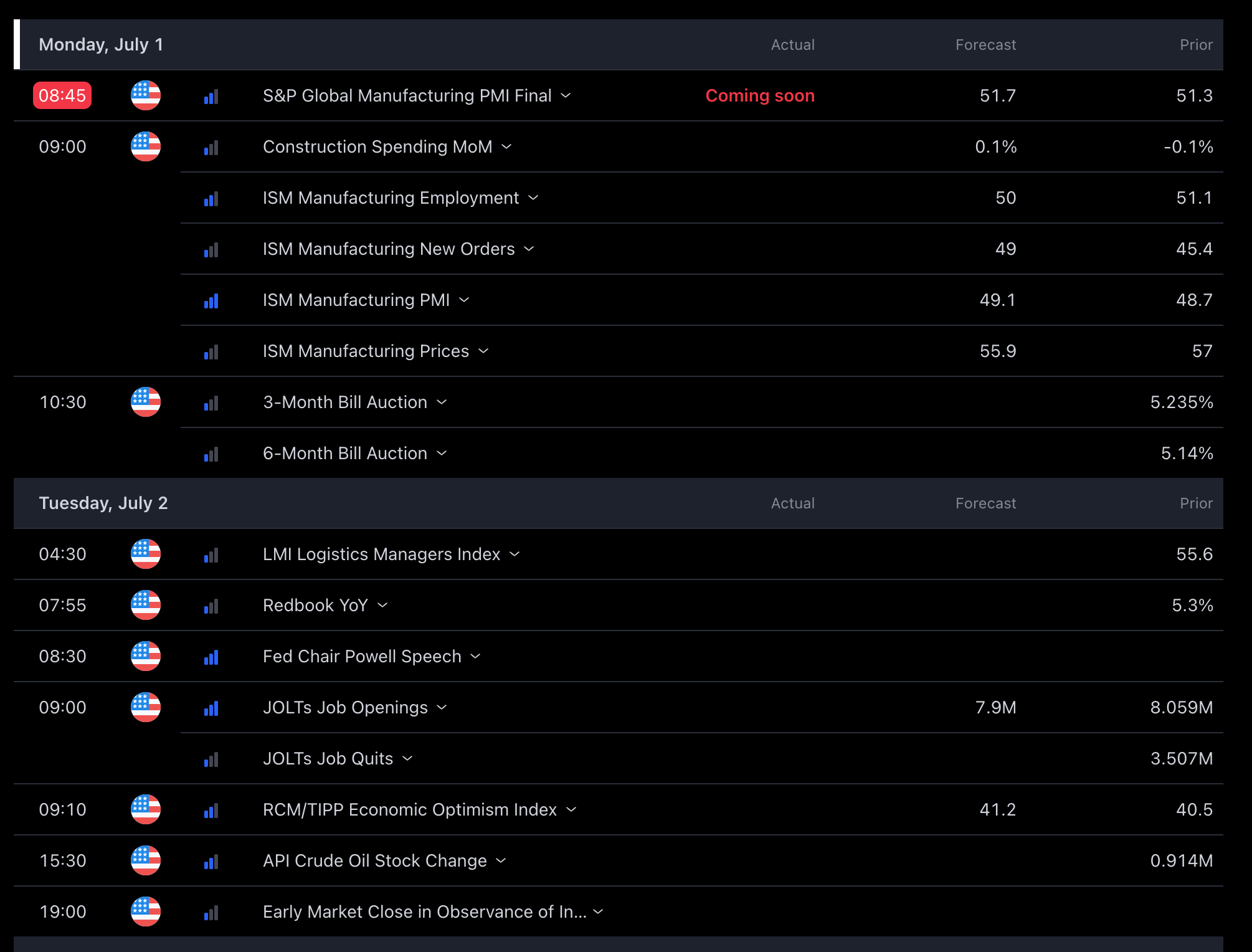Open RCM/TIPP Economic Optimism Index event
Screen dimensions: 1252x952
[409, 809]
